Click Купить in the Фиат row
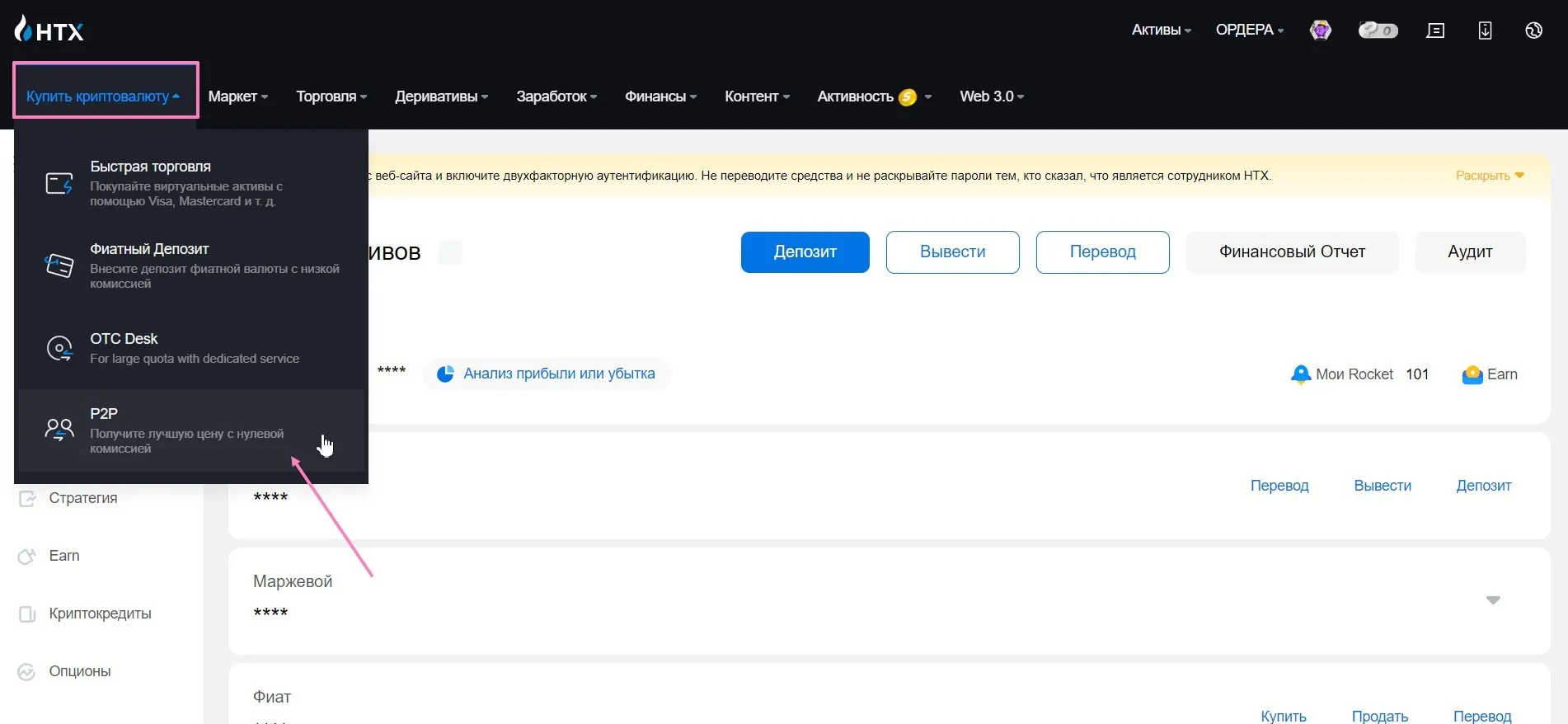 click(1284, 716)
